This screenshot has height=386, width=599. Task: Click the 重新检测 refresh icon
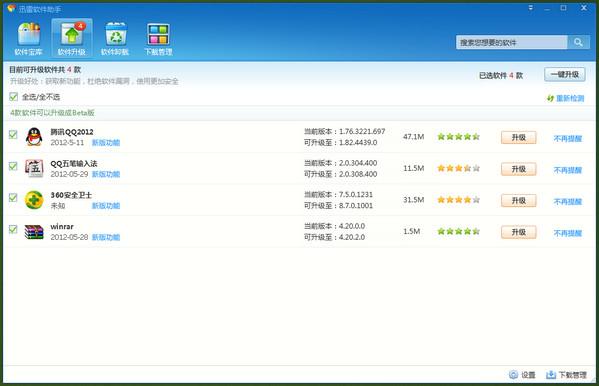coord(550,98)
